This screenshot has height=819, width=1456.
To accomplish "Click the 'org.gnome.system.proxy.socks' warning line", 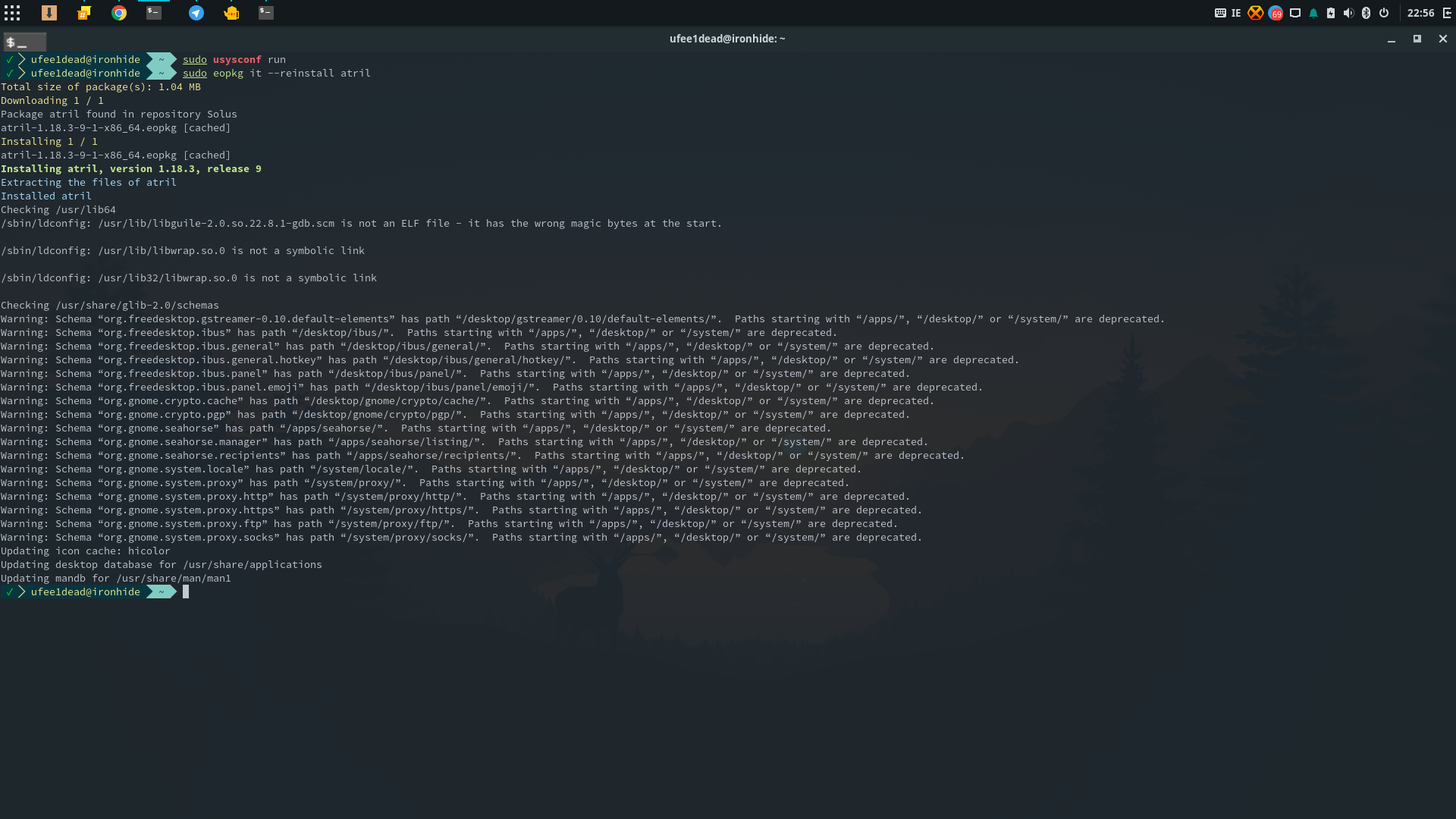I will click(461, 537).
